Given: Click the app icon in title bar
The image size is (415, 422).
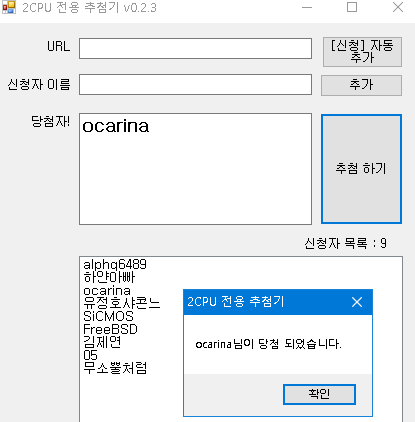Looking at the screenshot, I should point(9,7).
